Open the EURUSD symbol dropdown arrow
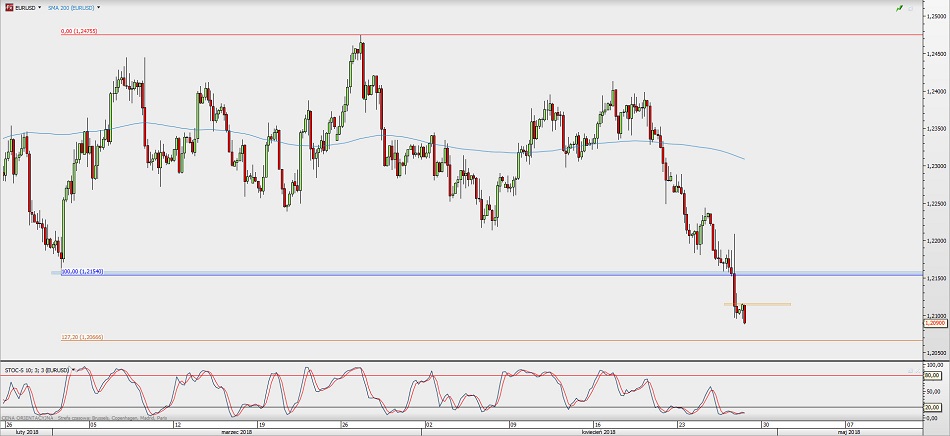950x436 pixels. point(39,7)
